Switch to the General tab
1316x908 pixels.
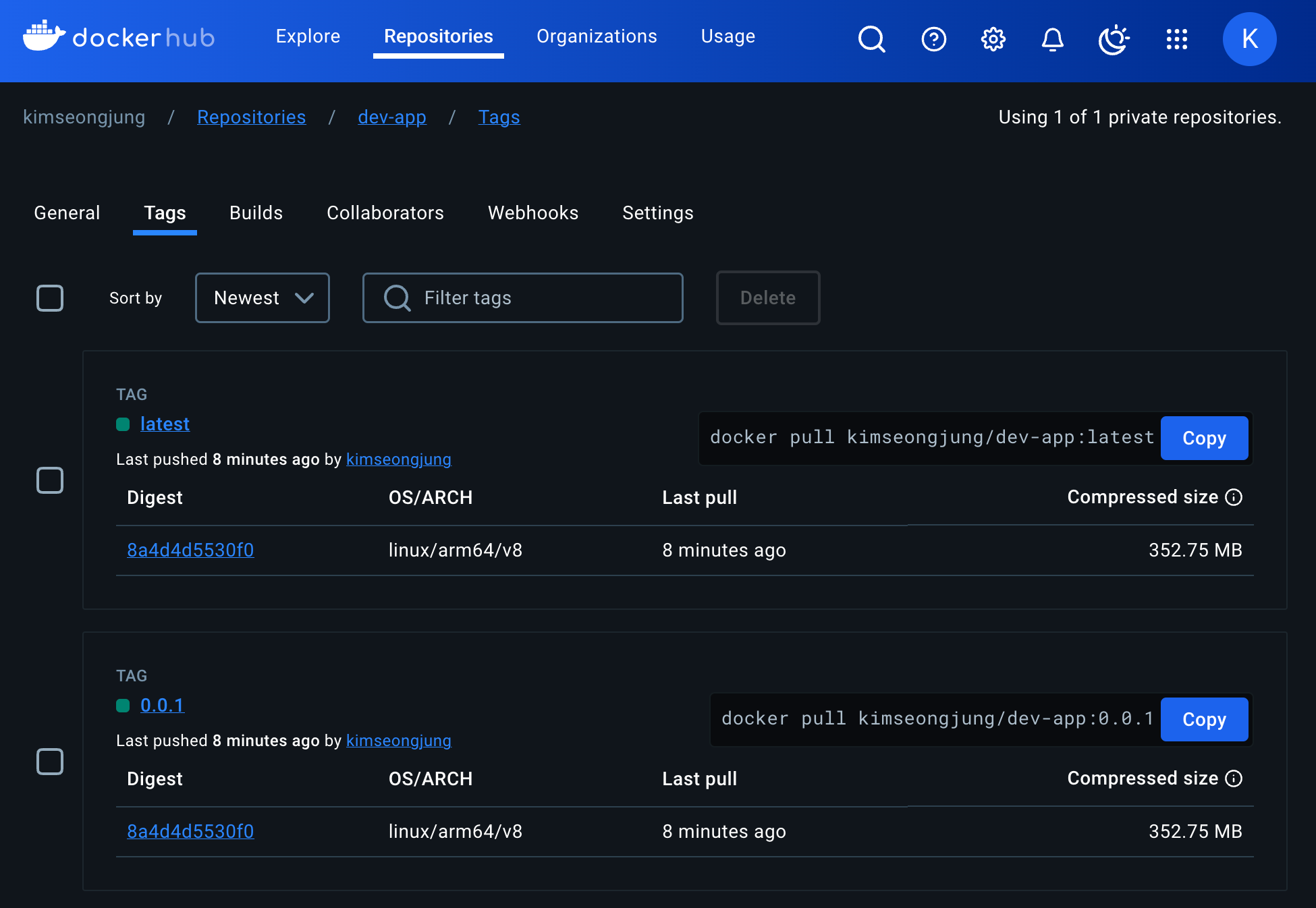pyautogui.click(x=67, y=213)
